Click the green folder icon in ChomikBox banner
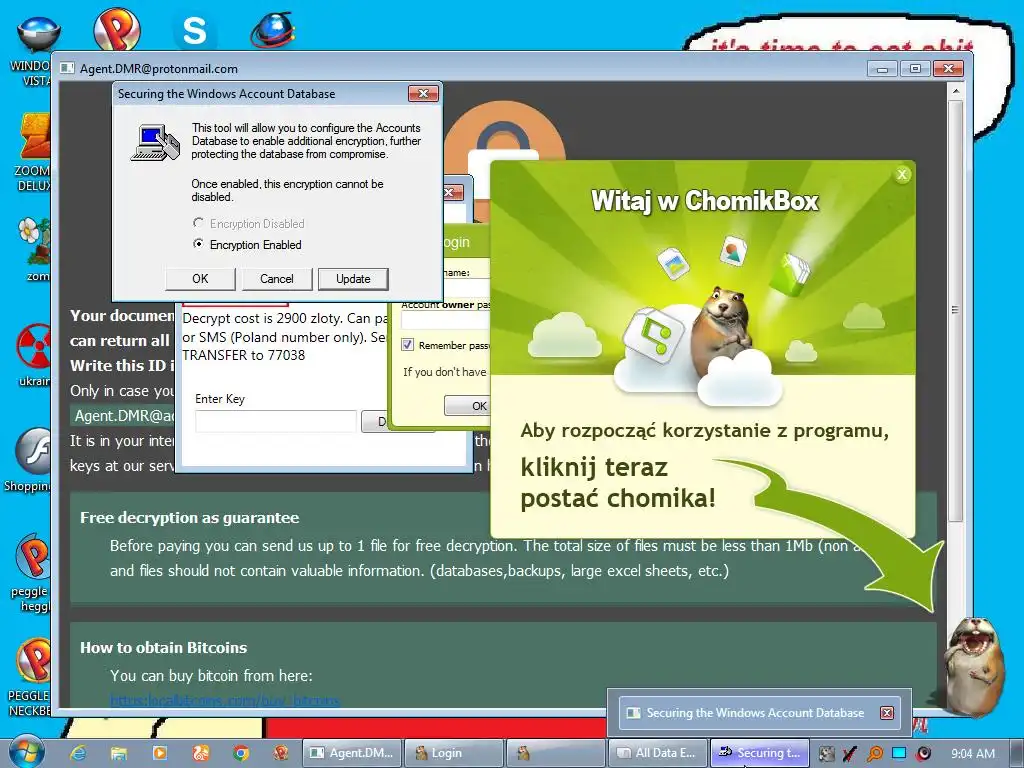 click(x=790, y=274)
